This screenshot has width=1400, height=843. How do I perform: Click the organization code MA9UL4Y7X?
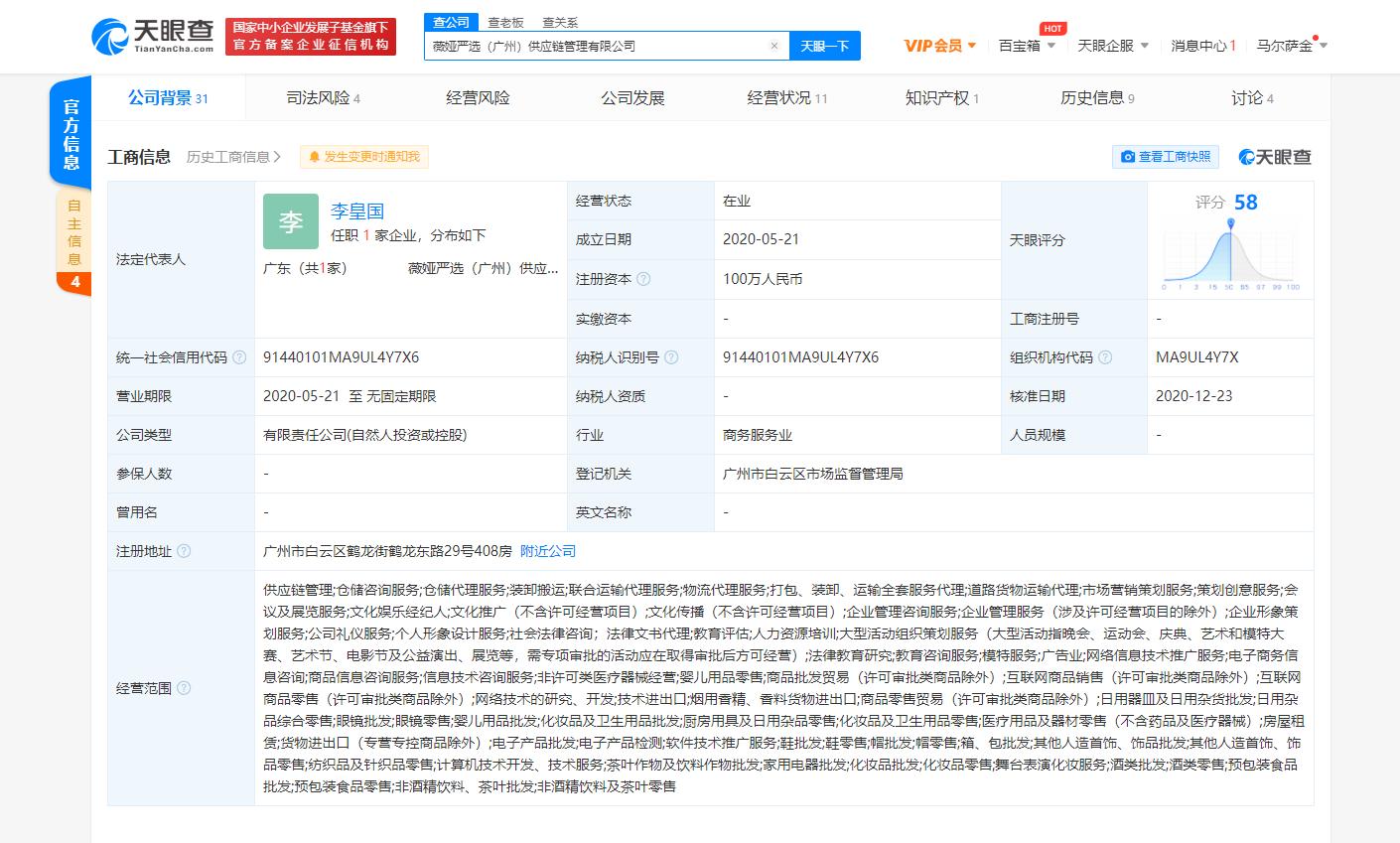1196,357
